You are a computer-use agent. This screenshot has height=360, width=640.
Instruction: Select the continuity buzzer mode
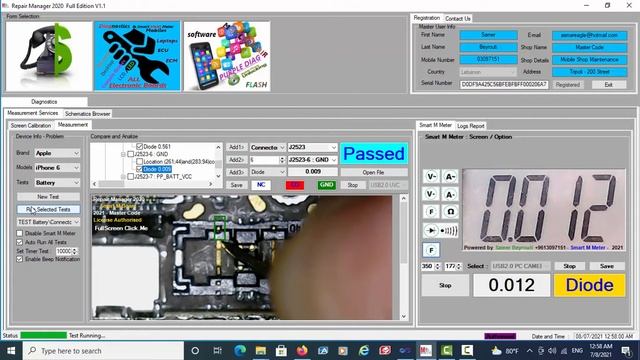pos(449,231)
